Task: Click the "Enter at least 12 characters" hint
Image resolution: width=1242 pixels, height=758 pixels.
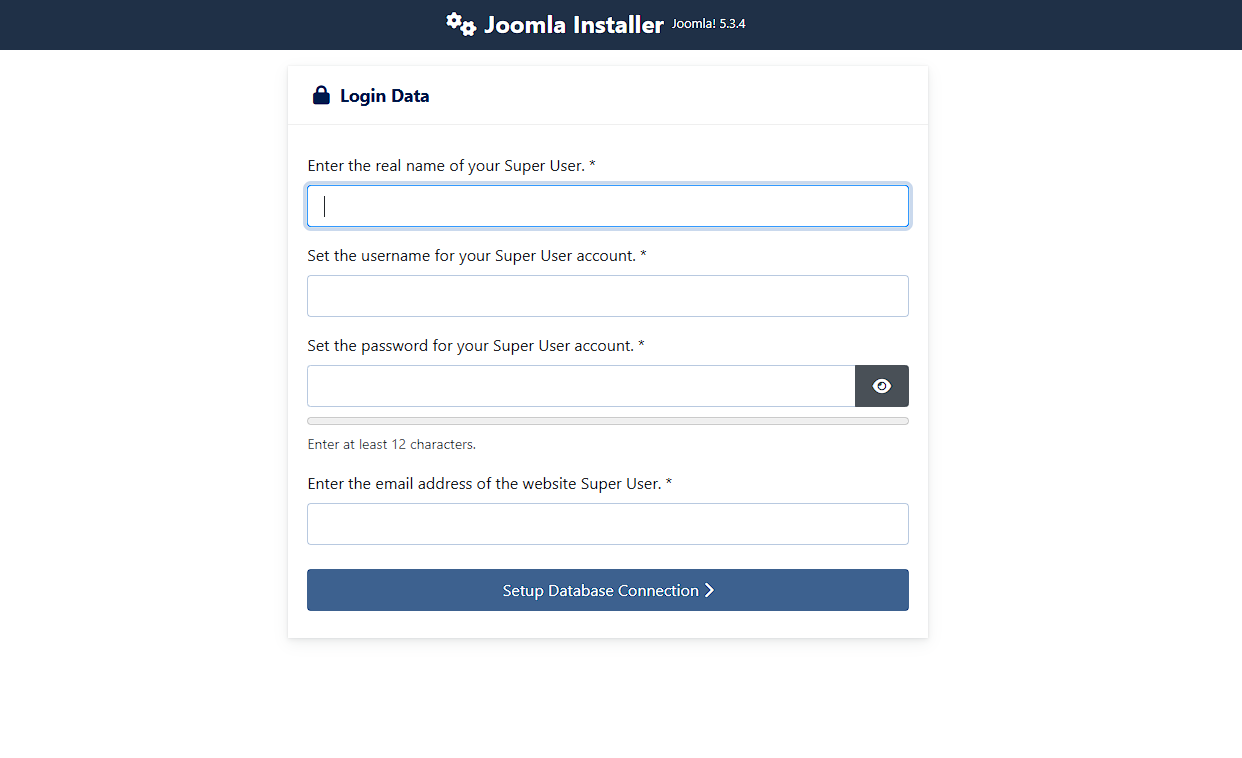Action: click(x=391, y=444)
